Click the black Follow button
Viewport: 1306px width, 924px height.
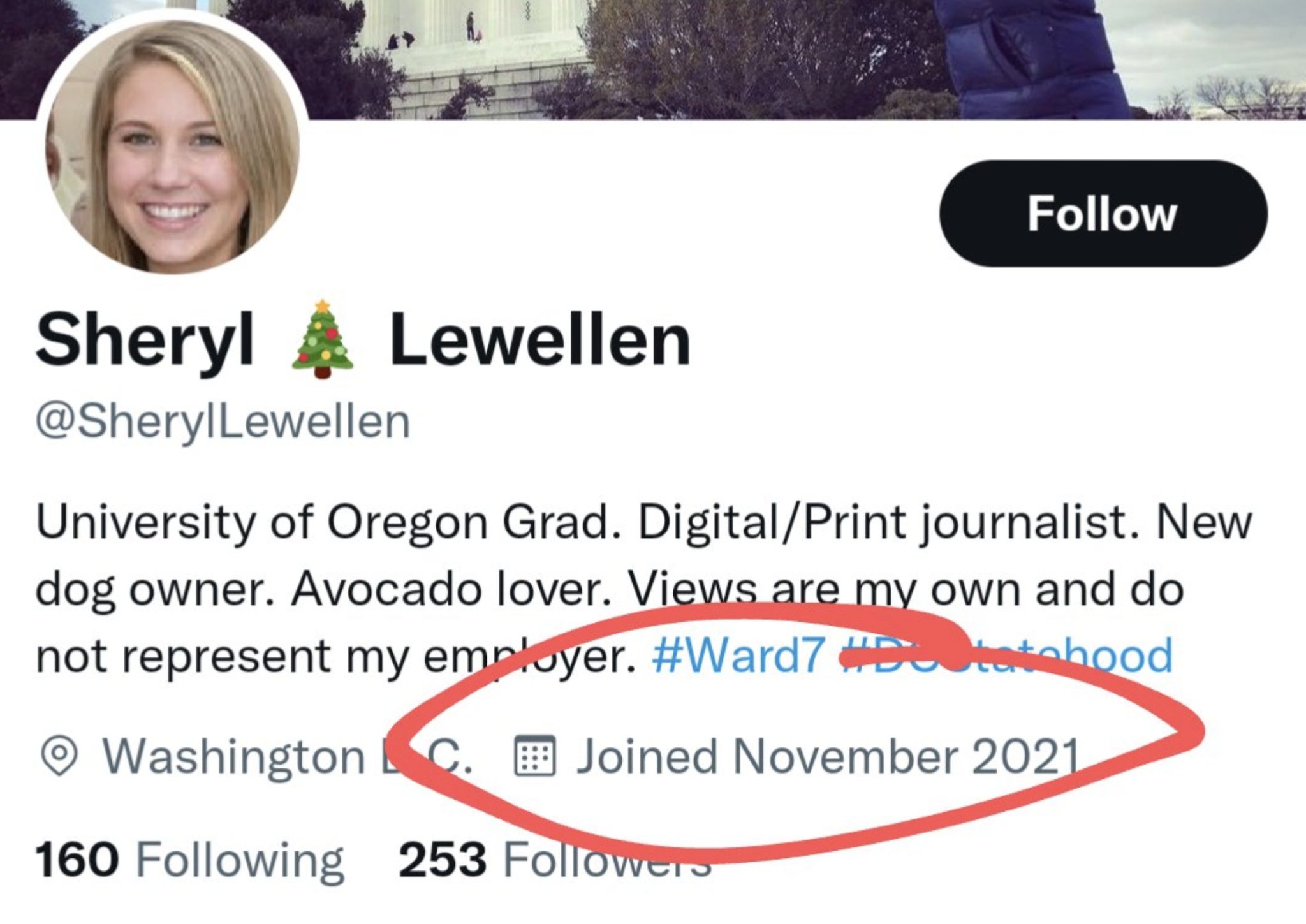point(1103,214)
